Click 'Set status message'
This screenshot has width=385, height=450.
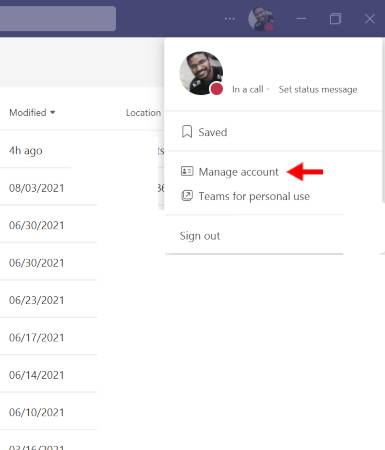click(318, 89)
